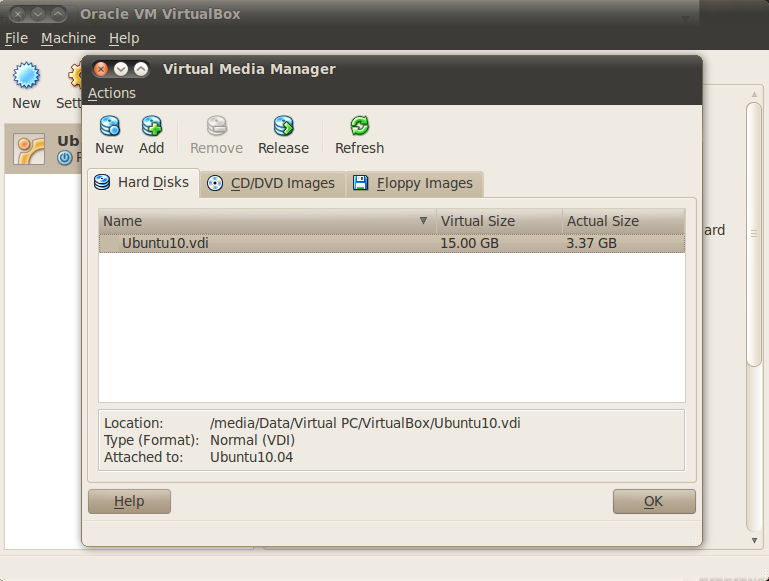Click the OK button
The image size is (769, 581).
click(x=654, y=501)
